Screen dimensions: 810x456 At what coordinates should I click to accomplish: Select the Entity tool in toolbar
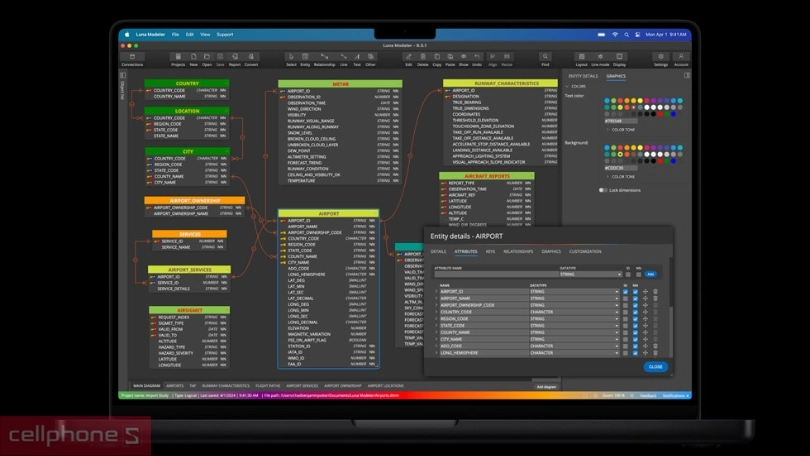[307, 59]
